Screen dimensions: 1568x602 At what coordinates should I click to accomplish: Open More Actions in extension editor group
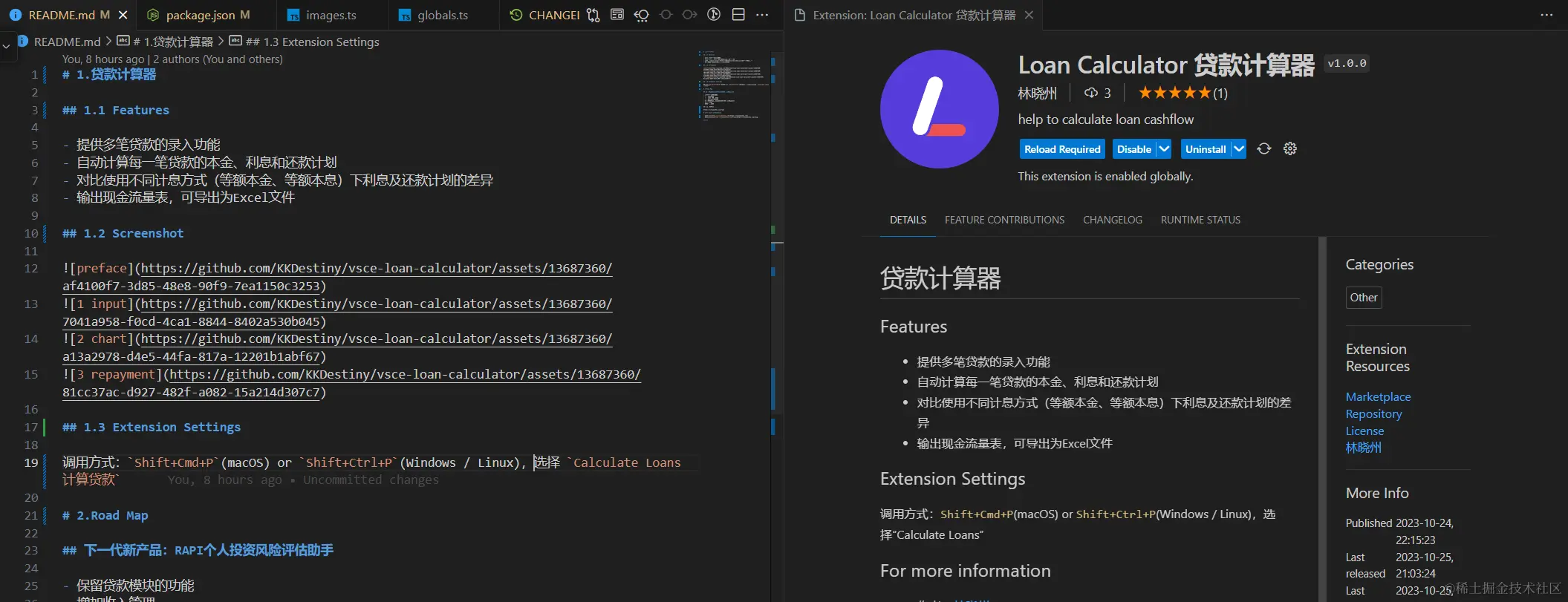click(x=1546, y=15)
